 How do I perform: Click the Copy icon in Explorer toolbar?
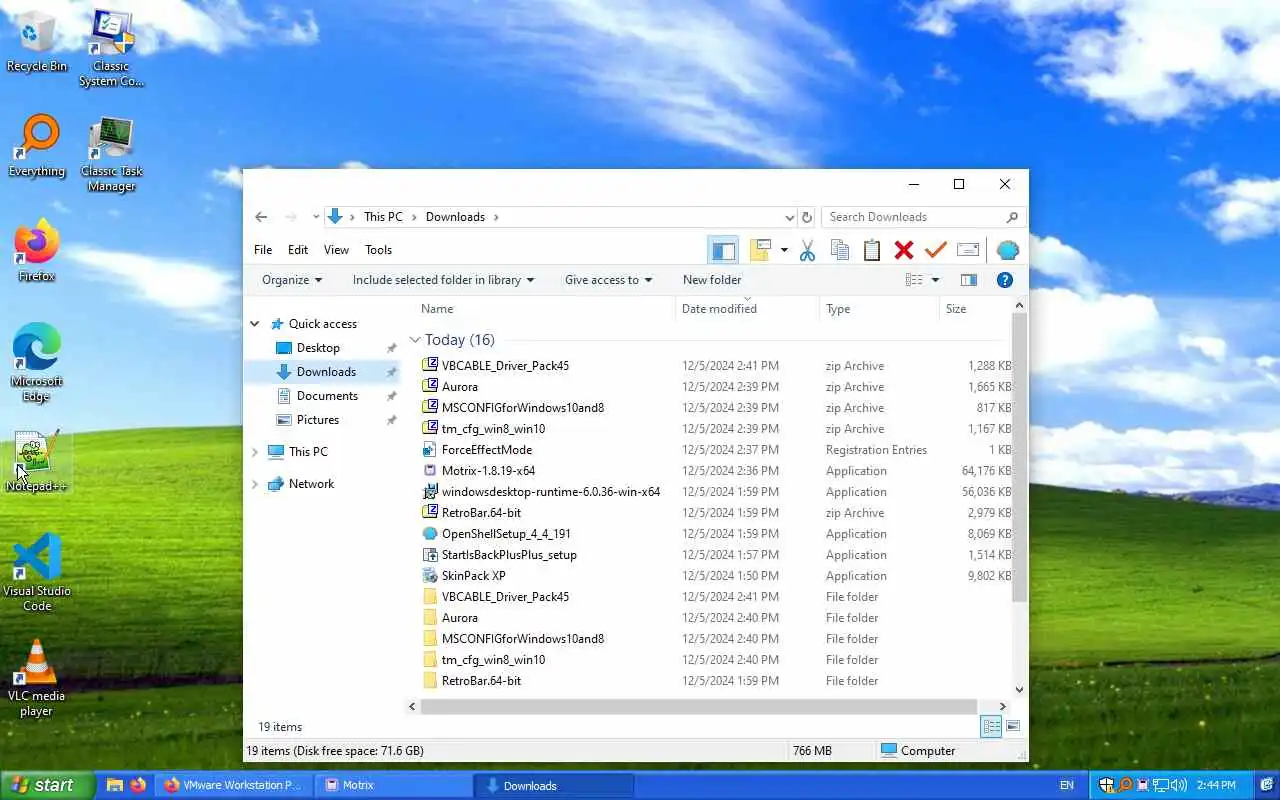(x=840, y=250)
